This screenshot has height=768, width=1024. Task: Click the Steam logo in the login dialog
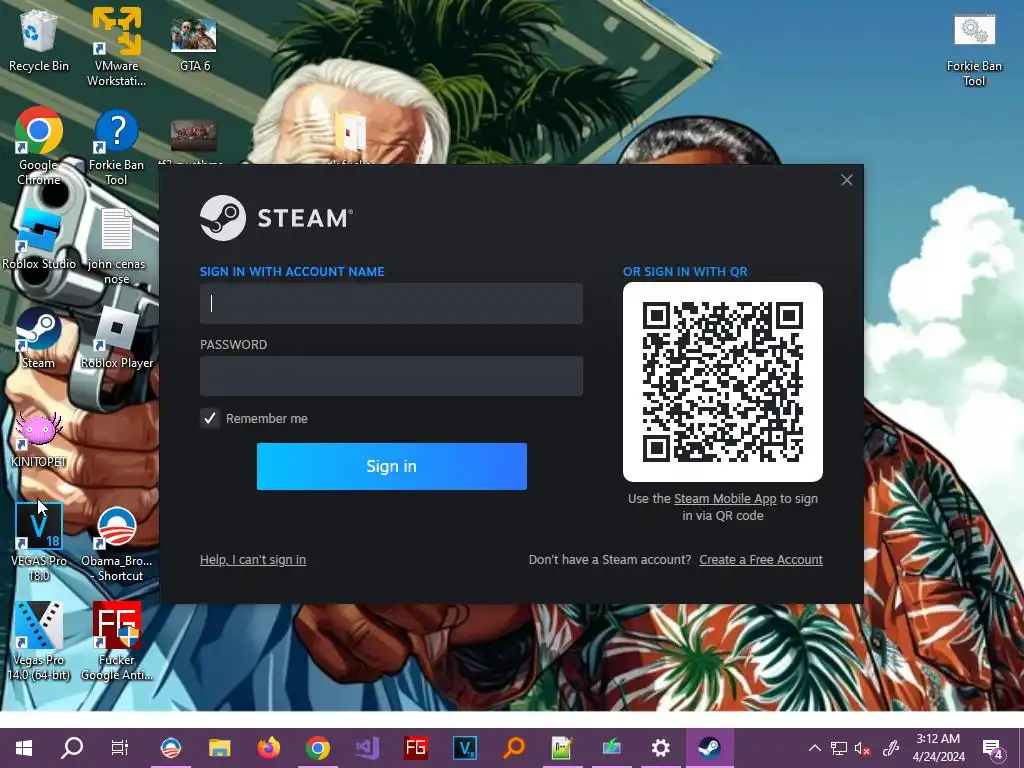pos(276,218)
